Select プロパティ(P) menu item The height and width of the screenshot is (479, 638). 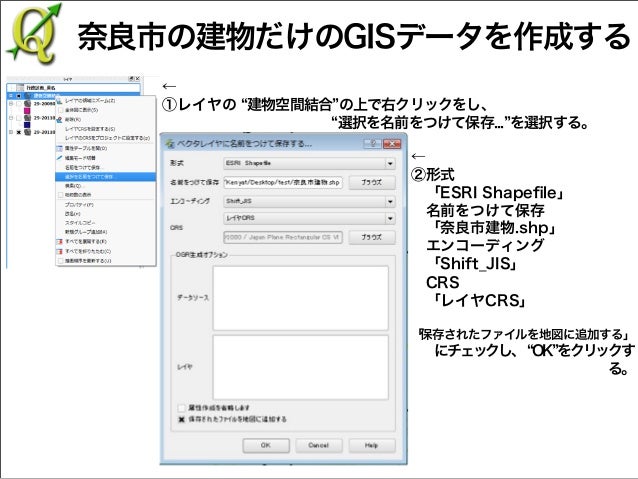106,205
